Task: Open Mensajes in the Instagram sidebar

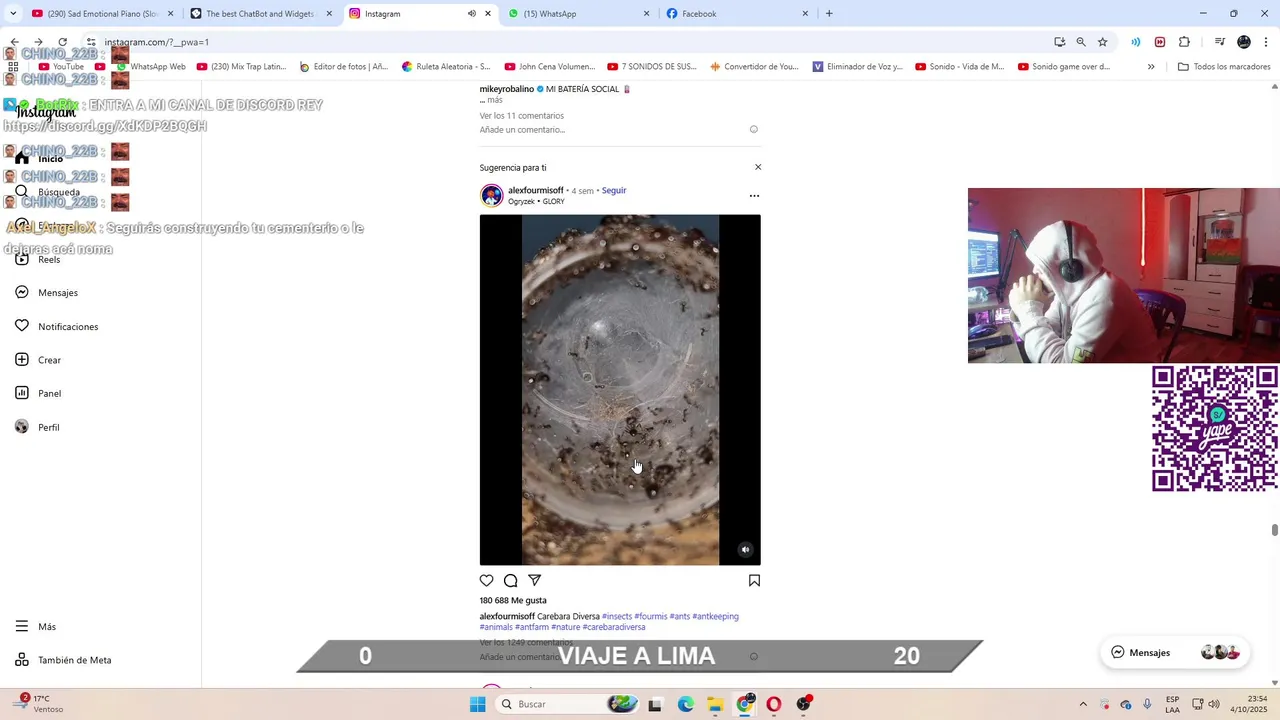Action: tap(58, 293)
